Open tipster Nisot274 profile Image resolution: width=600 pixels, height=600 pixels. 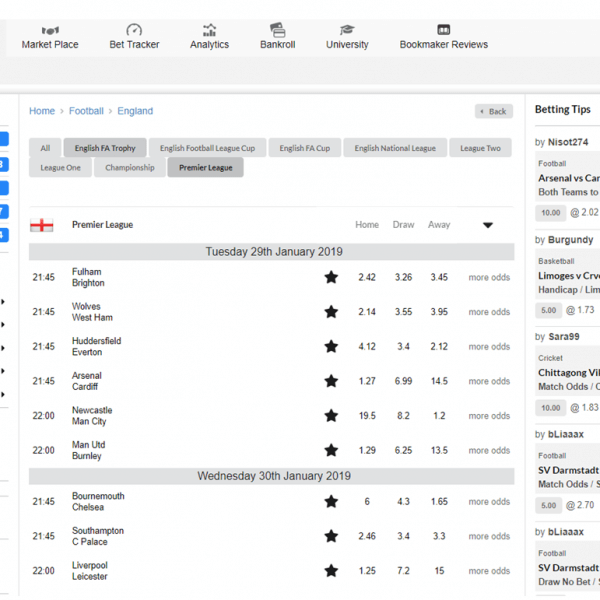pos(568,142)
